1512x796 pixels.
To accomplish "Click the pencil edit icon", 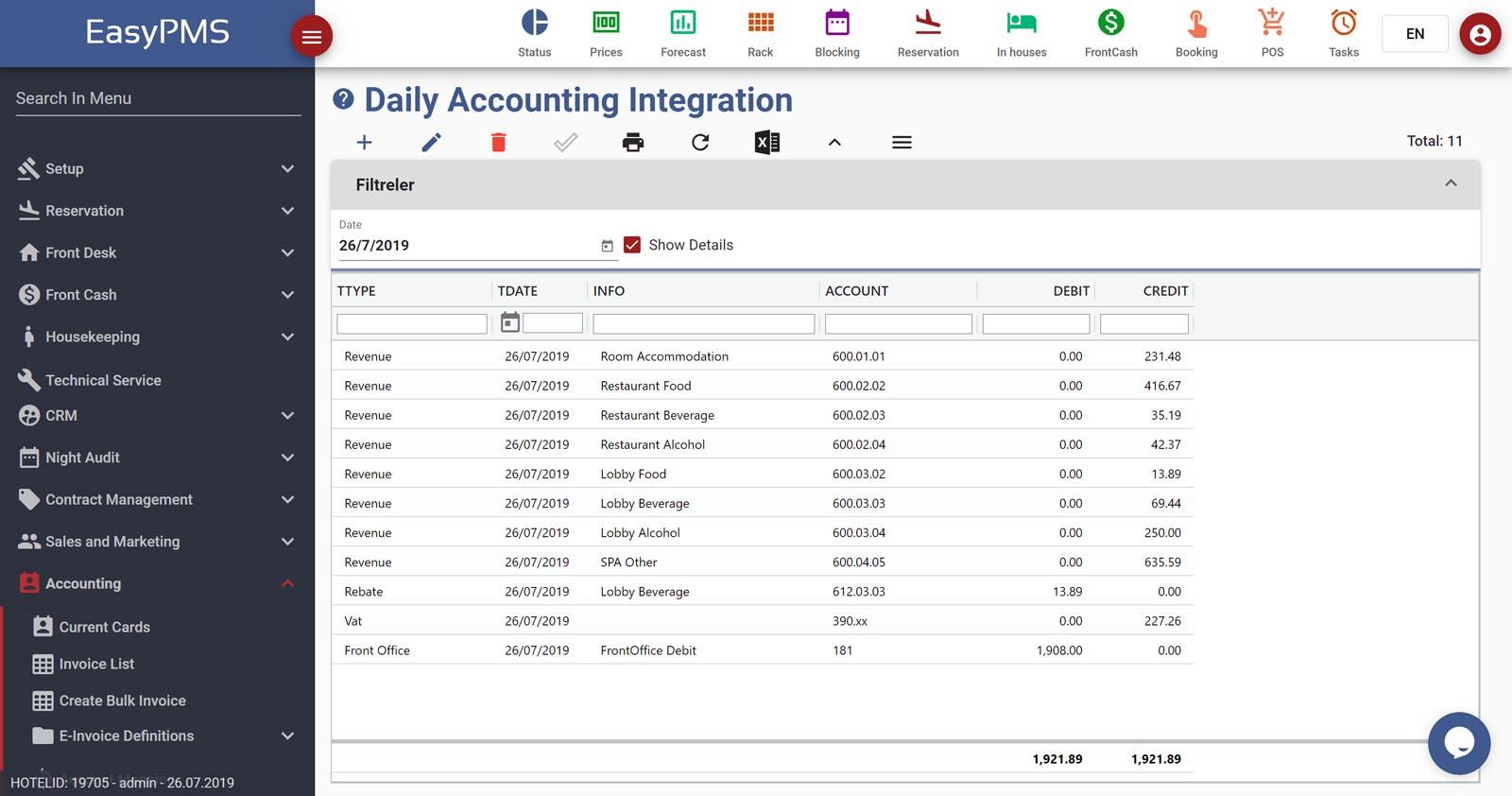I will pos(431,143).
